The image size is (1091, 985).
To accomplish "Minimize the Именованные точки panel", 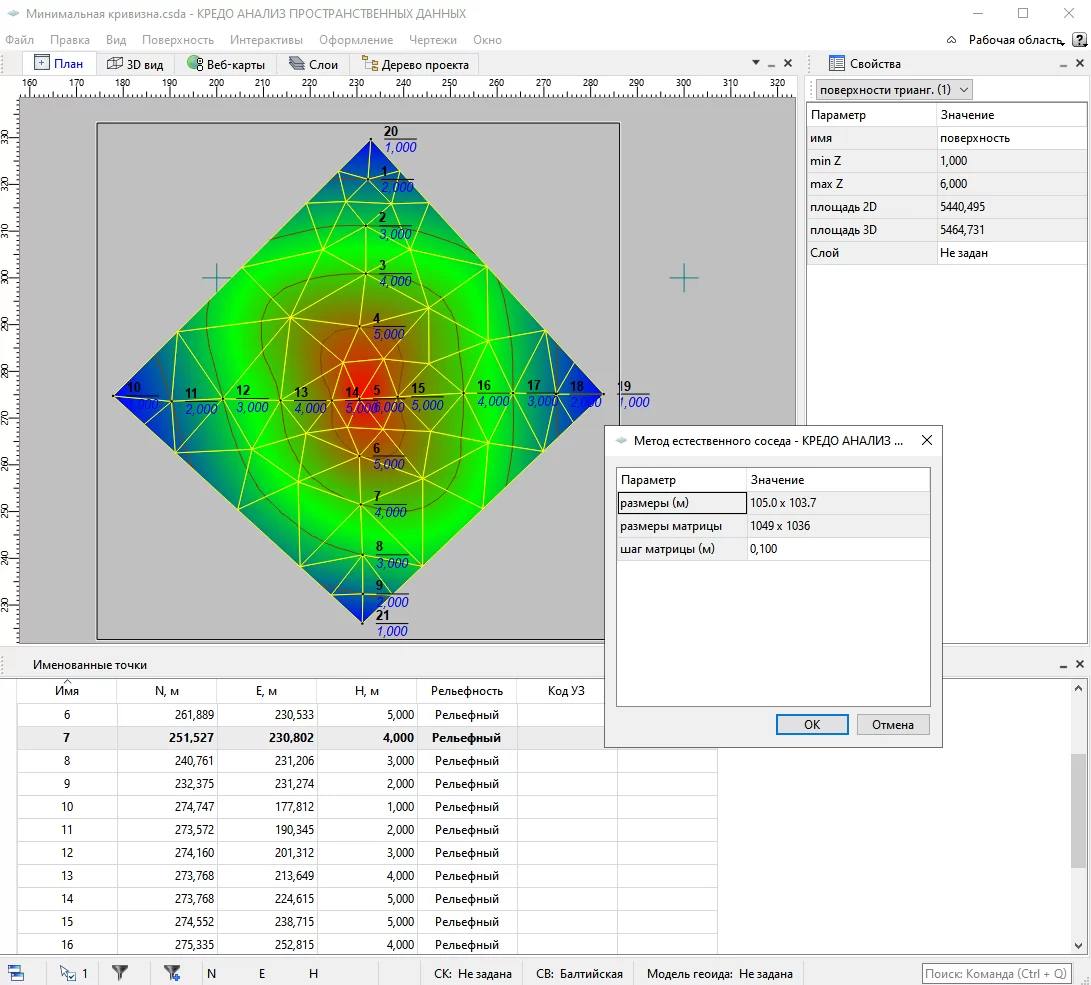I will [x=1063, y=664].
